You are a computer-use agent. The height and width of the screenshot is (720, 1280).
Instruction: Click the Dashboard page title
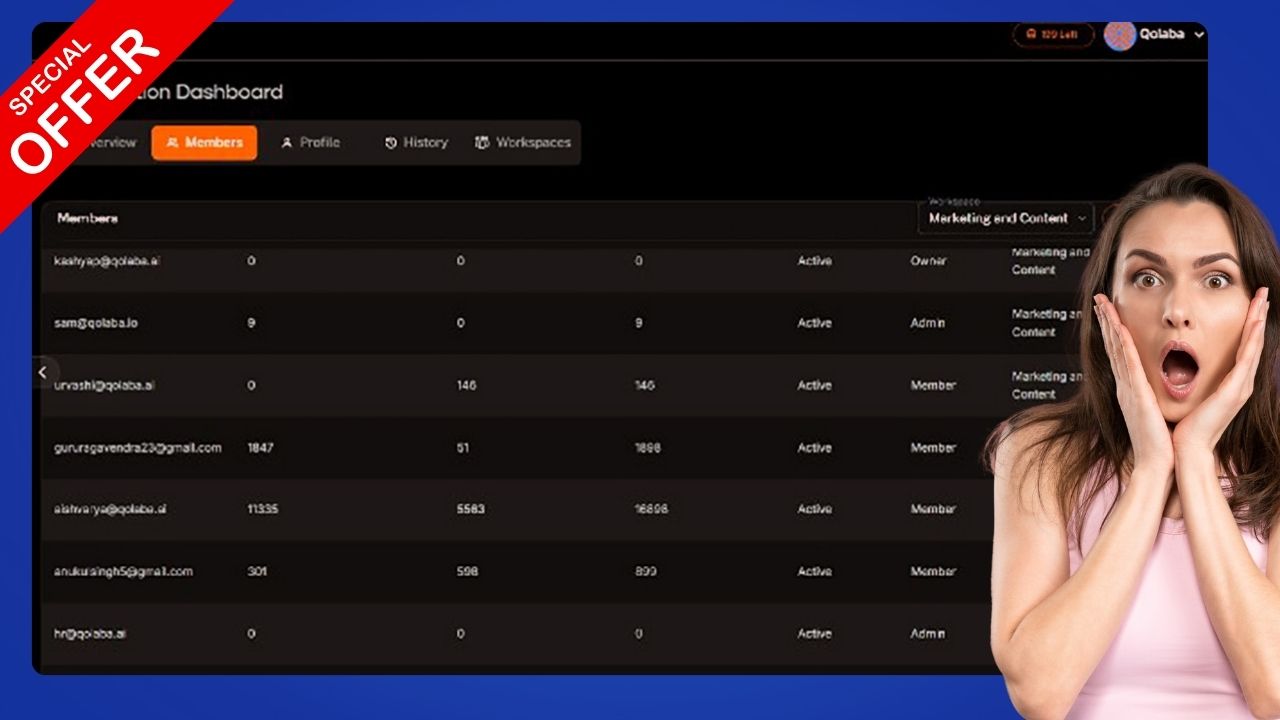(228, 92)
